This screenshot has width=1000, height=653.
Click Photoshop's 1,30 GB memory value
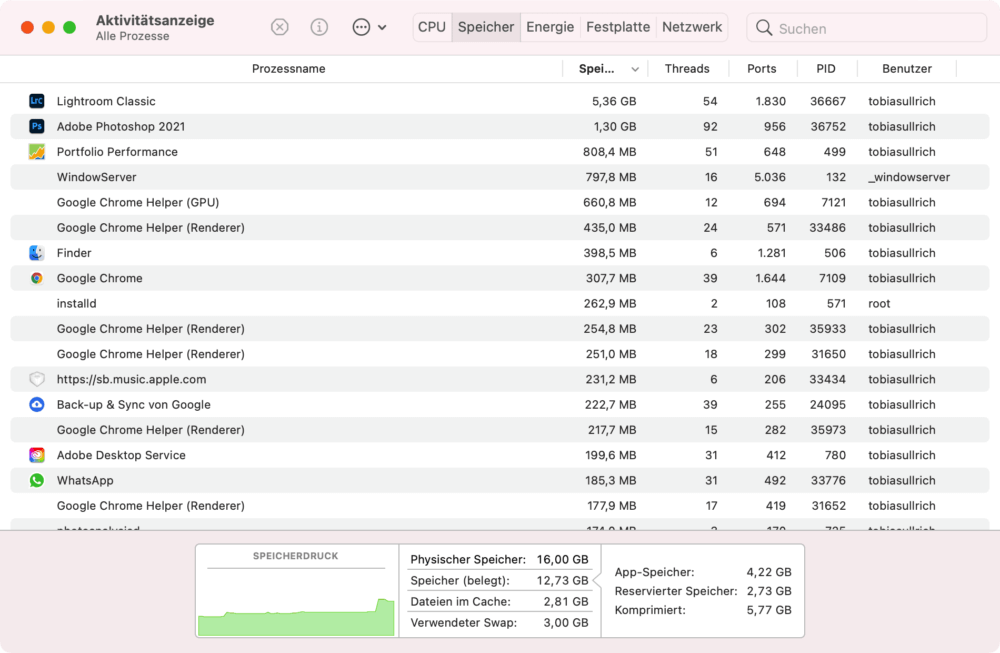pos(615,126)
